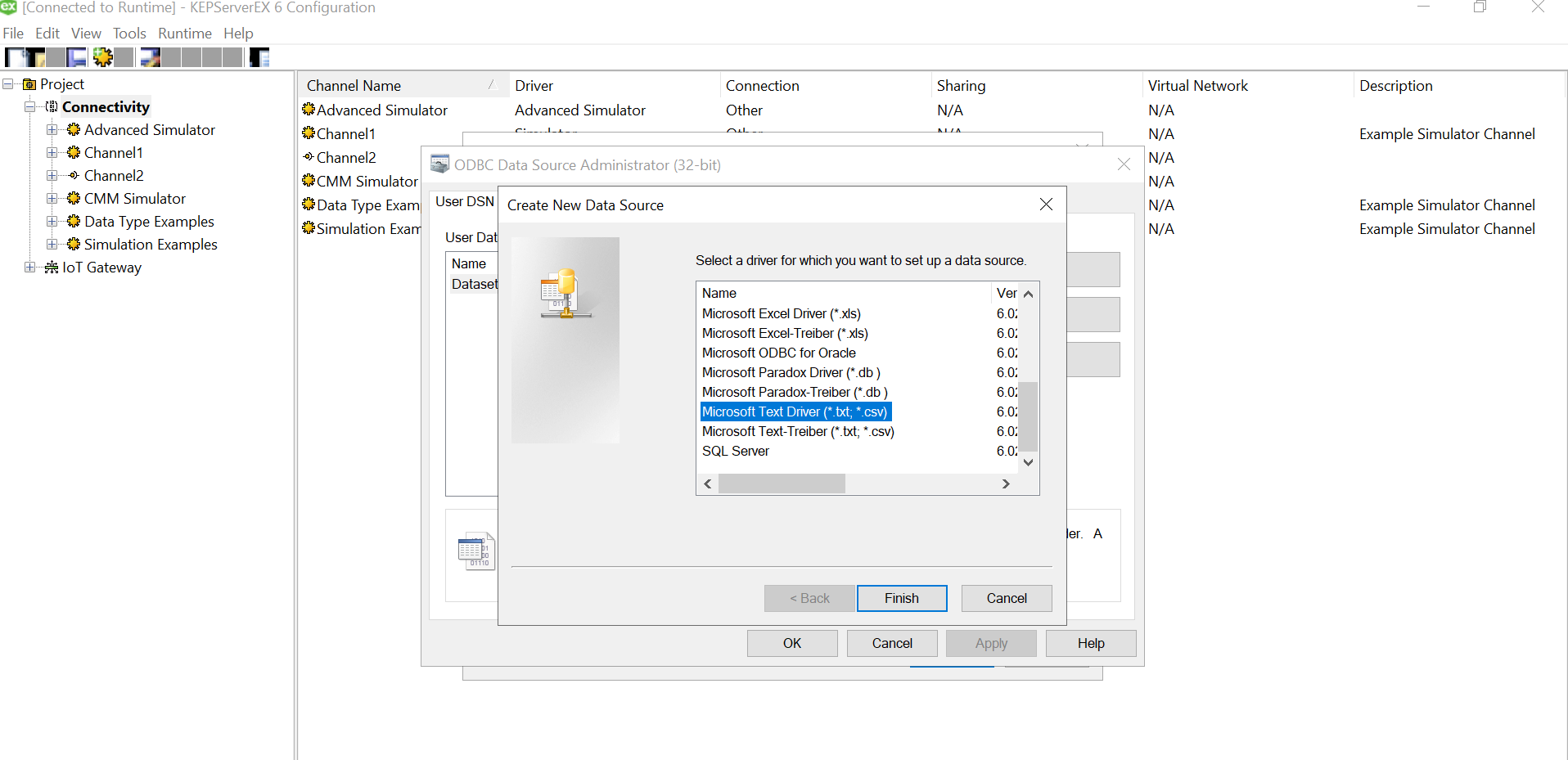Select the SQL Server driver entry
The image size is (1568, 760).
[x=735, y=452]
